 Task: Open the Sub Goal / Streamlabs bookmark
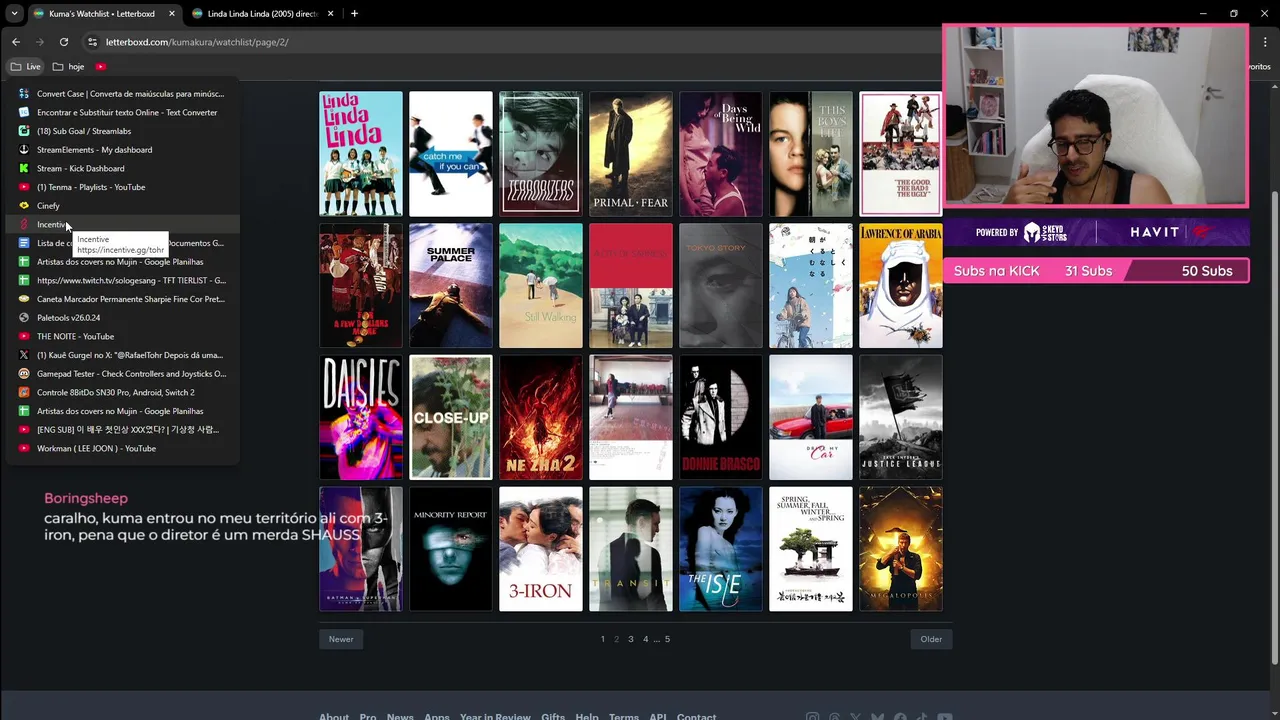(122, 131)
